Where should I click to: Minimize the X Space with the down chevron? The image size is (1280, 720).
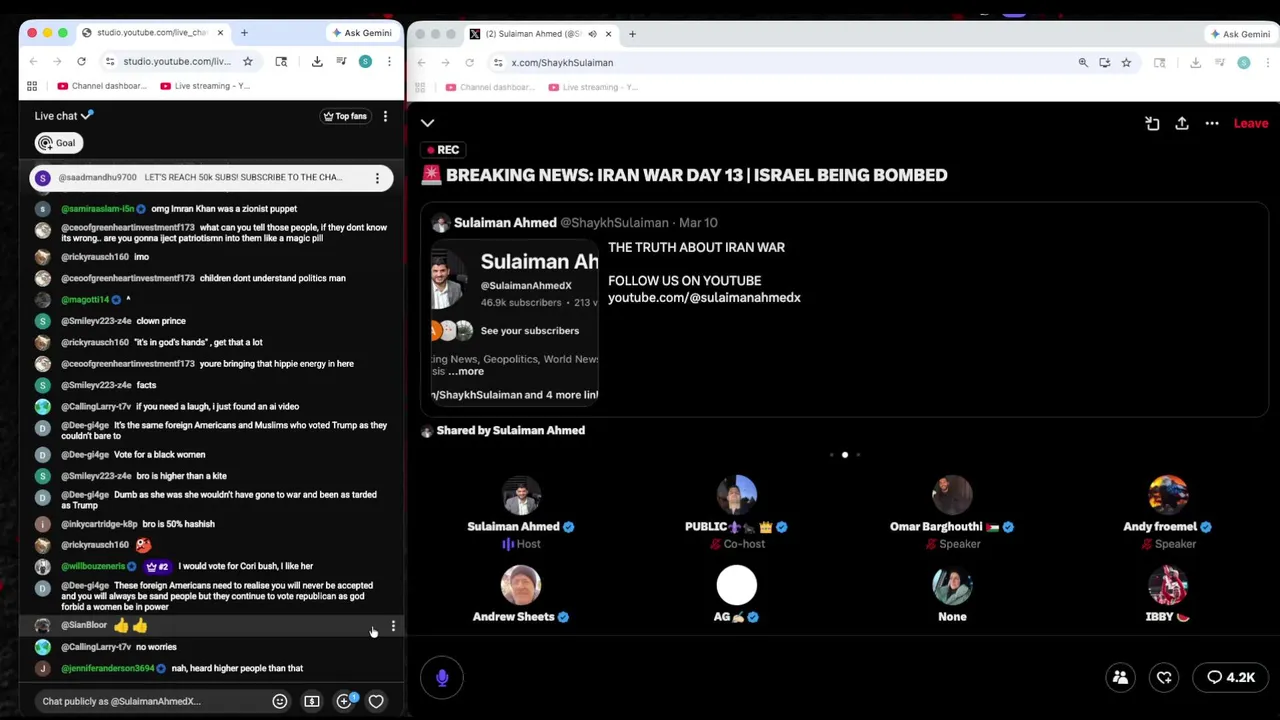click(x=427, y=123)
